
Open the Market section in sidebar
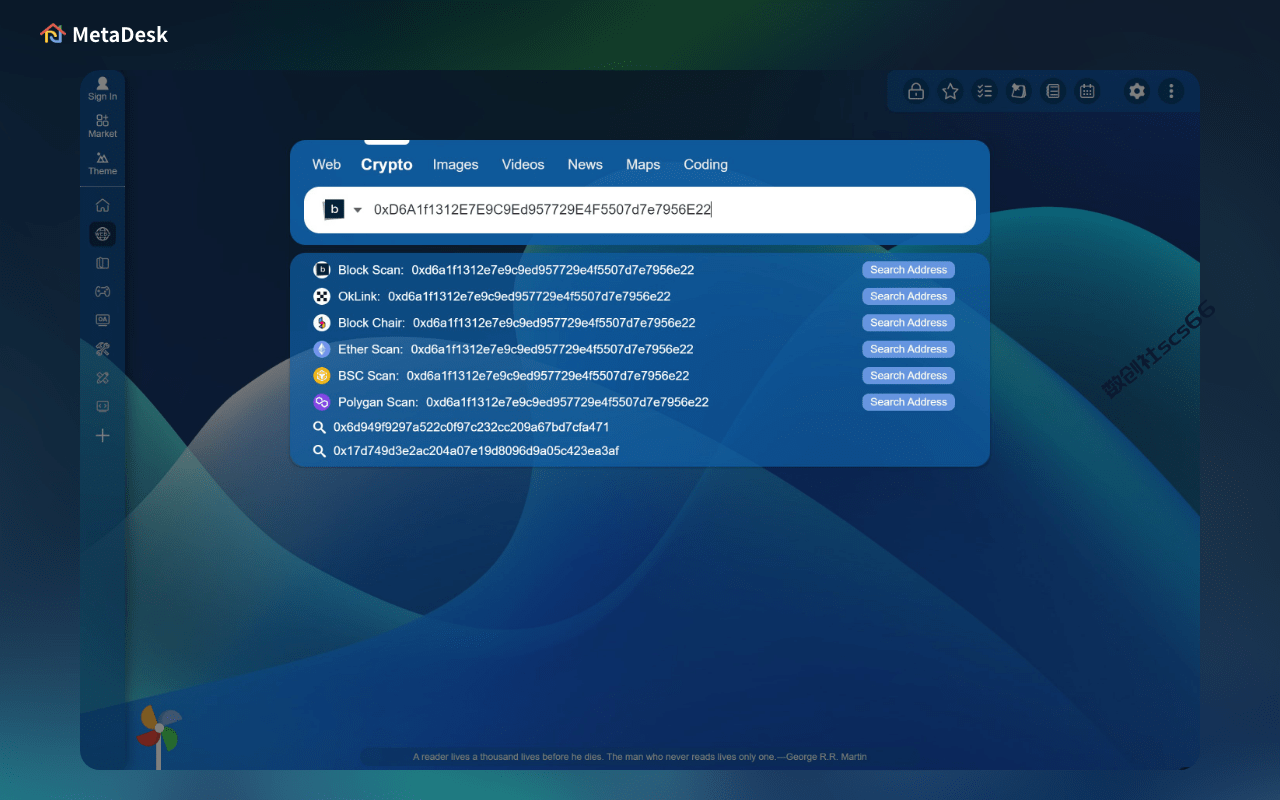coord(102,125)
